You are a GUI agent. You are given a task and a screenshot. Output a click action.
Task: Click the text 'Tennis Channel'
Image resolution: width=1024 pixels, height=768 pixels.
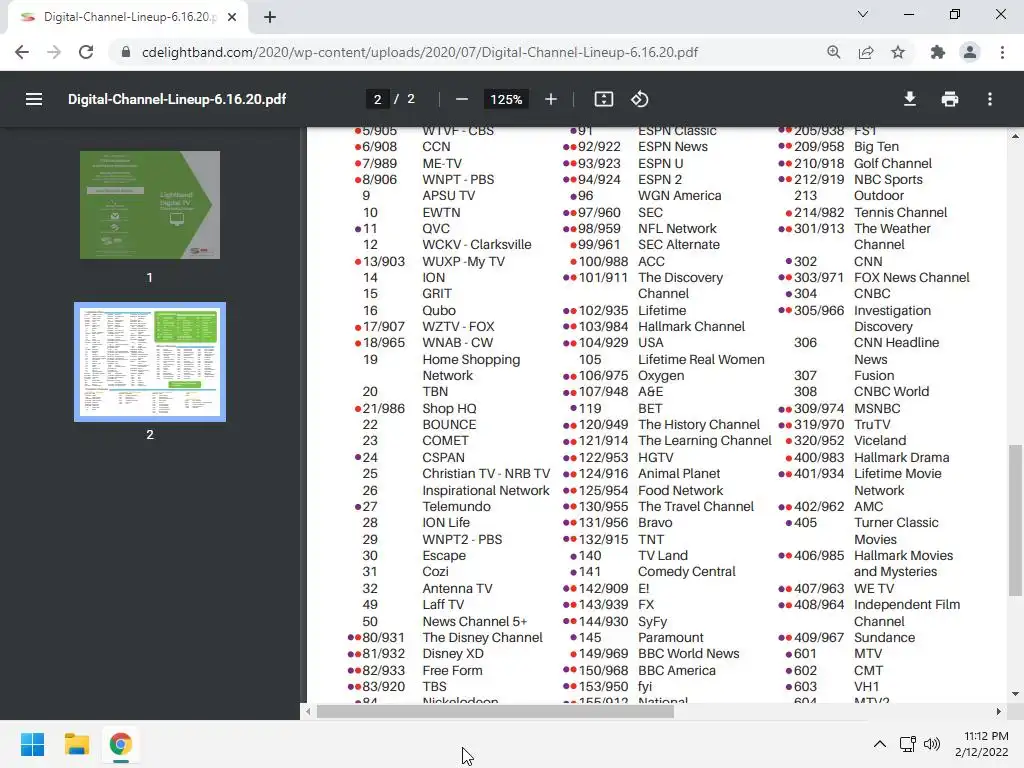pyautogui.click(x=900, y=212)
